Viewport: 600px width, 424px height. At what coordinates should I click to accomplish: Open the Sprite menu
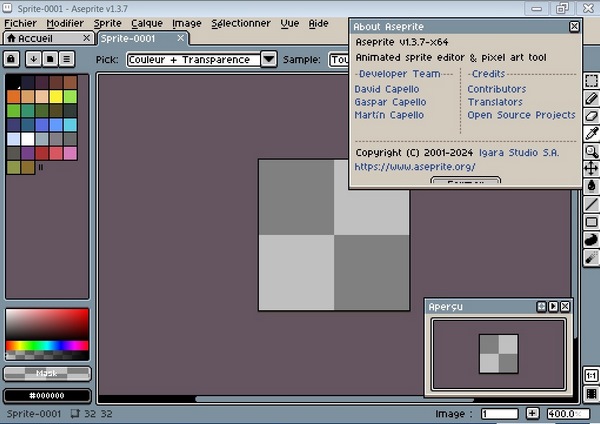108,23
